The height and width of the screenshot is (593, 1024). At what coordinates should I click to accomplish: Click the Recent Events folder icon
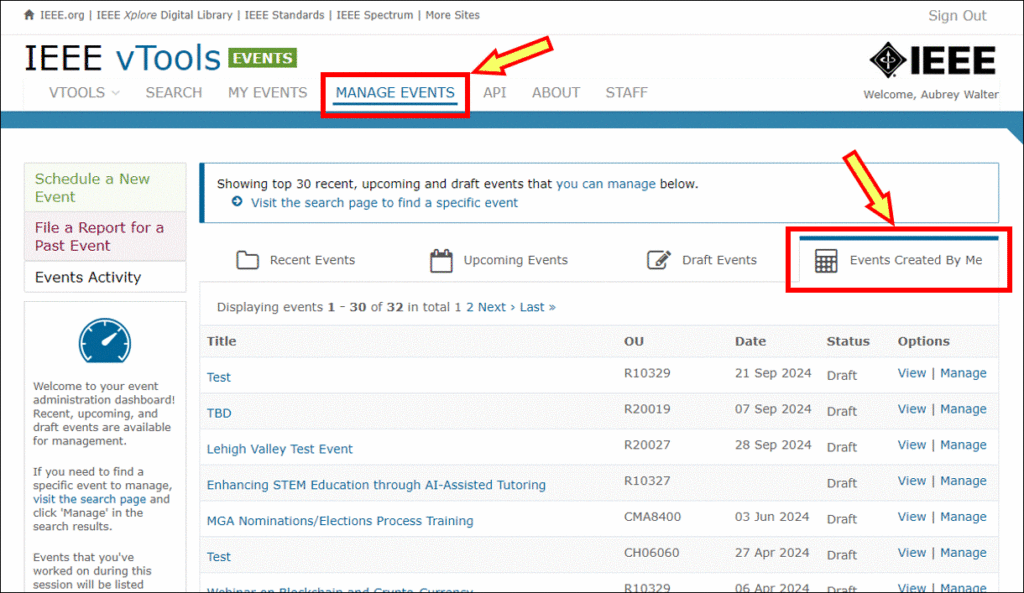pos(248,260)
